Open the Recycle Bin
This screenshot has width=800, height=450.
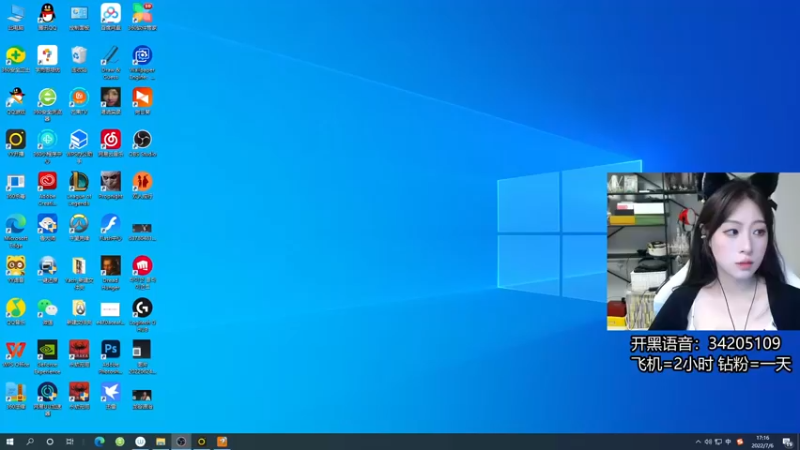click(79, 58)
